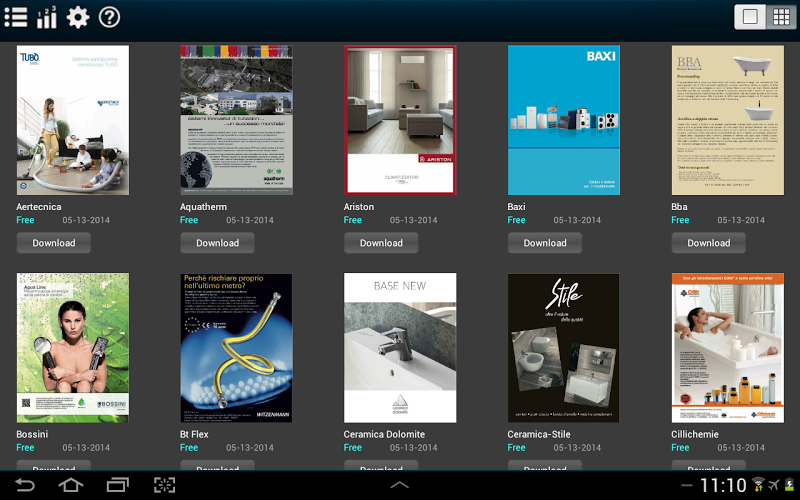800x500 pixels.
Task: Click the 05-13-2014 date under Ceramica-Stile
Action: click(577, 447)
